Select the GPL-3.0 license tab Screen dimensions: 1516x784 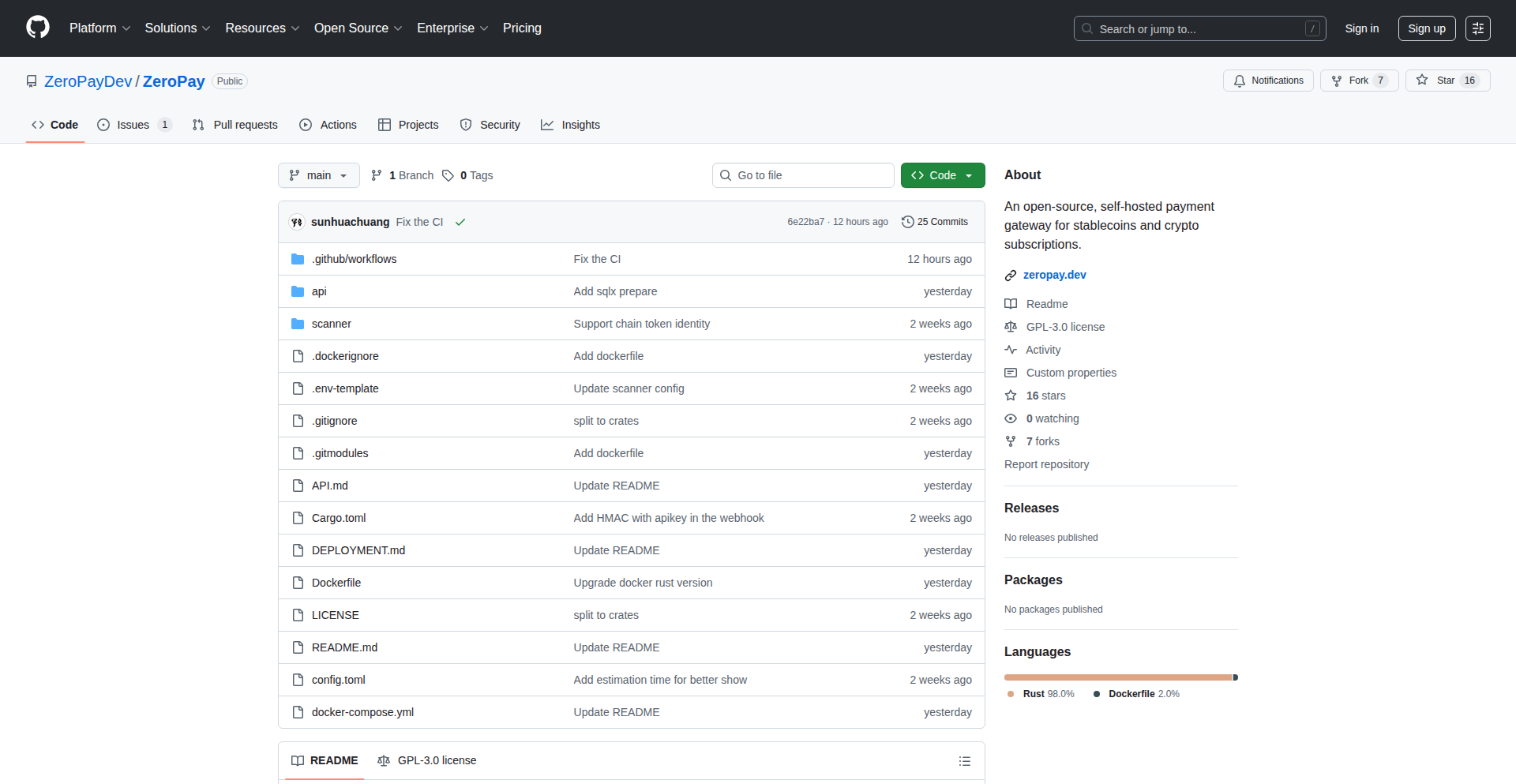coord(427,760)
